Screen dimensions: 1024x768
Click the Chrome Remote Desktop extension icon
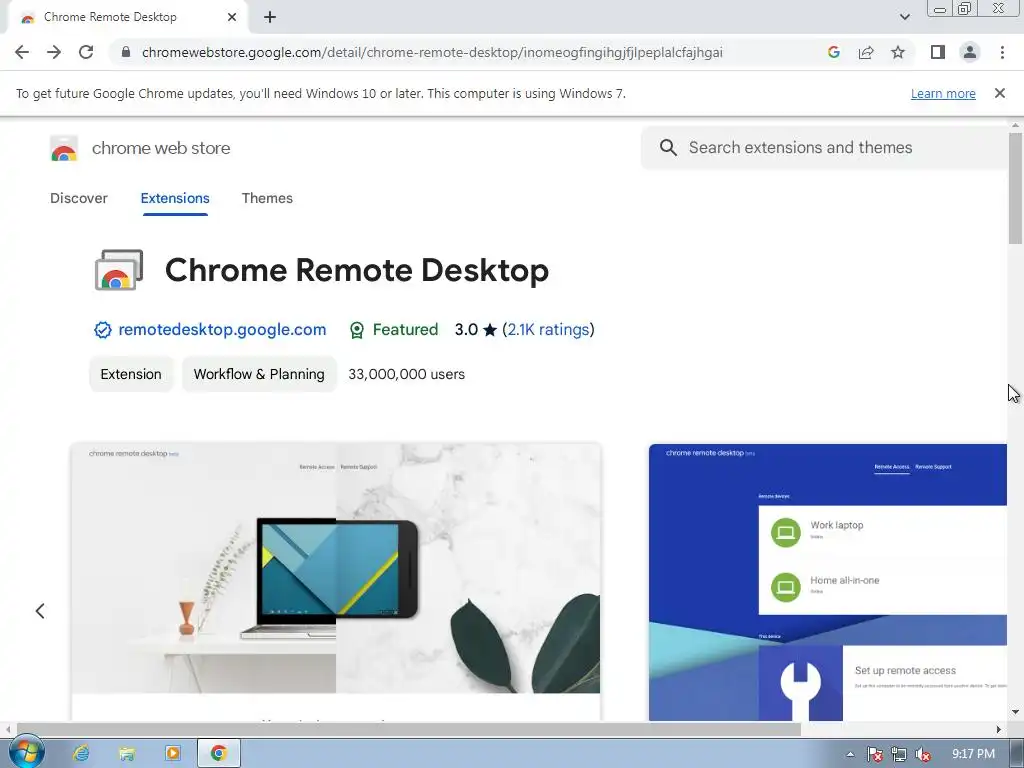[x=119, y=270]
